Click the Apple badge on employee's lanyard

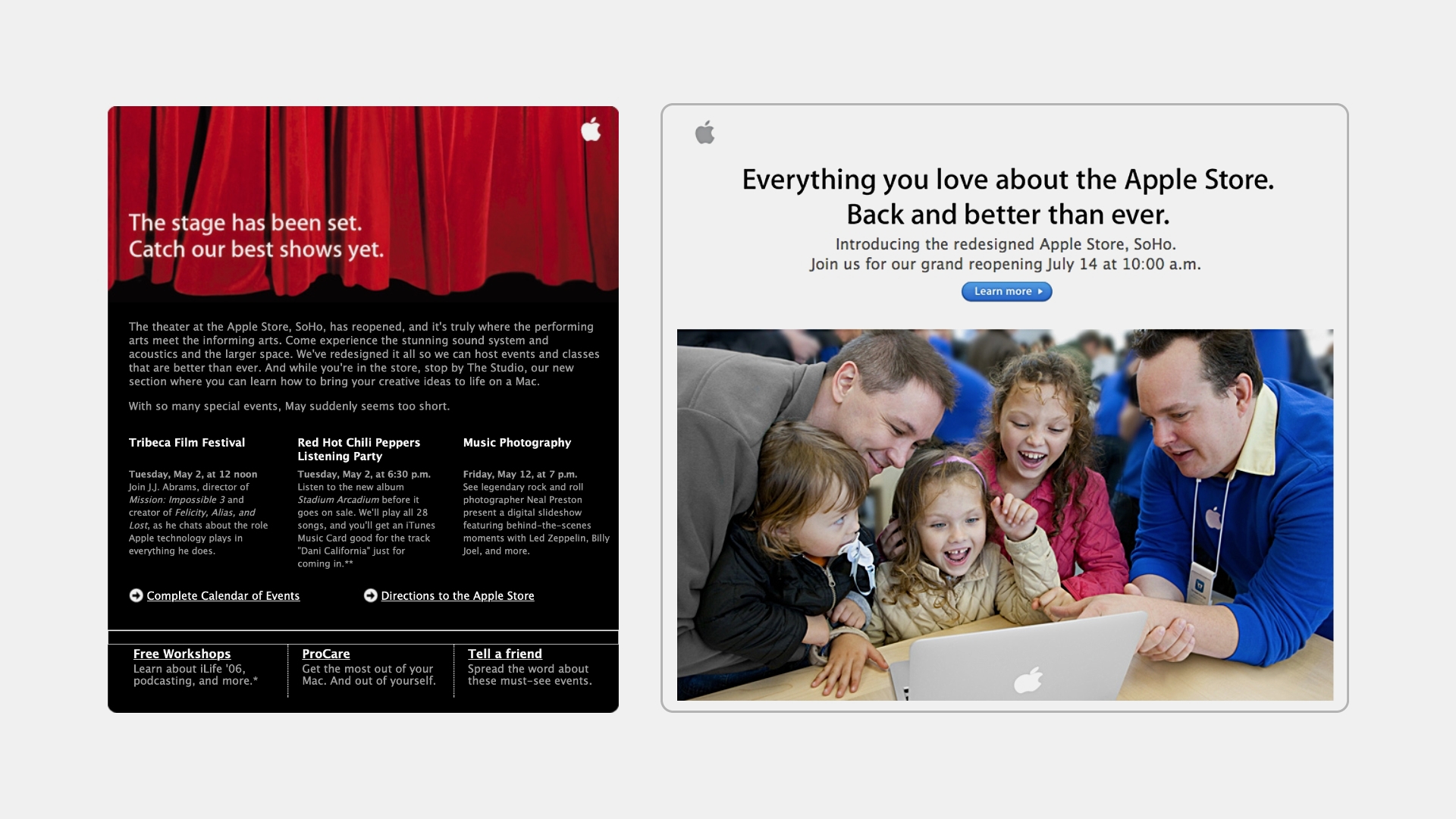click(x=1200, y=585)
